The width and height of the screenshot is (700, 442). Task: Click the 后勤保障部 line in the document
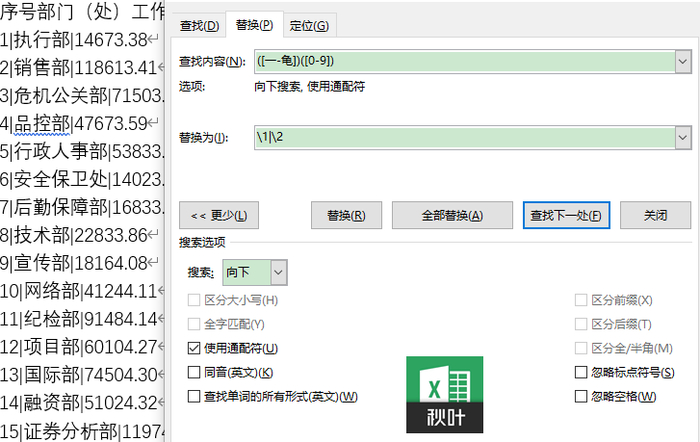[x=82, y=208]
